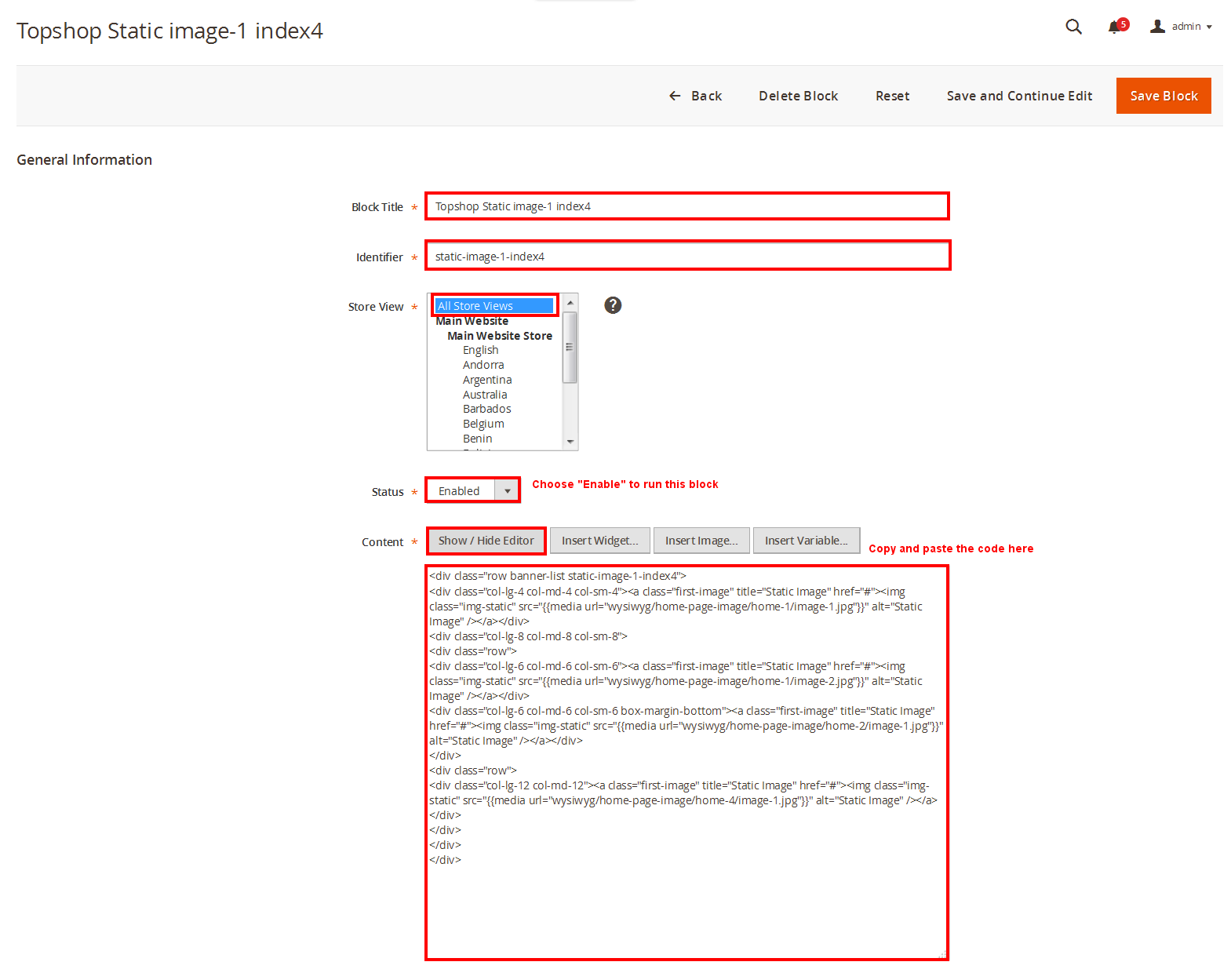Click Save and Continue Edit
1231x980 pixels.
[1018, 96]
